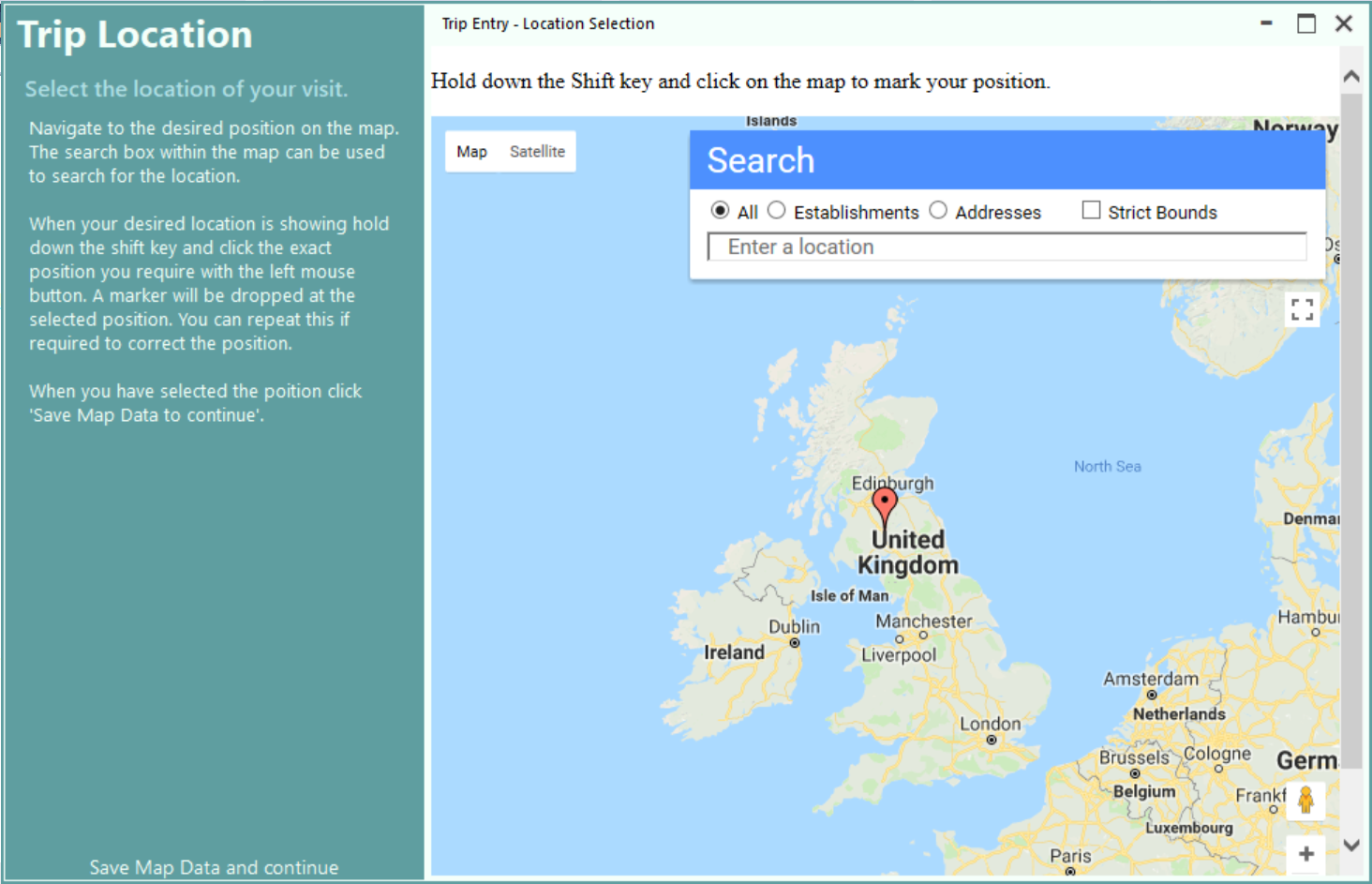Click the Brussels city marker dot
The width and height of the screenshot is (1372, 884).
(1134, 774)
